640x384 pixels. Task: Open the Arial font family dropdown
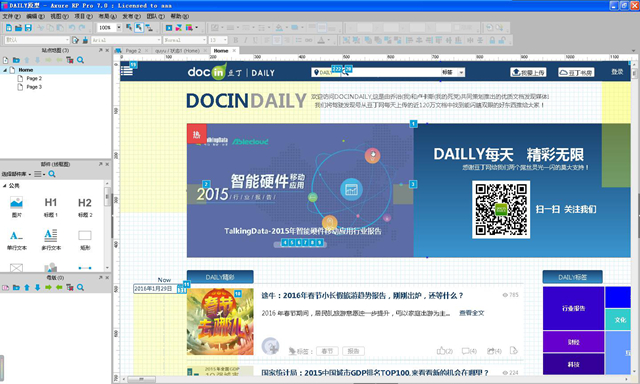point(159,40)
